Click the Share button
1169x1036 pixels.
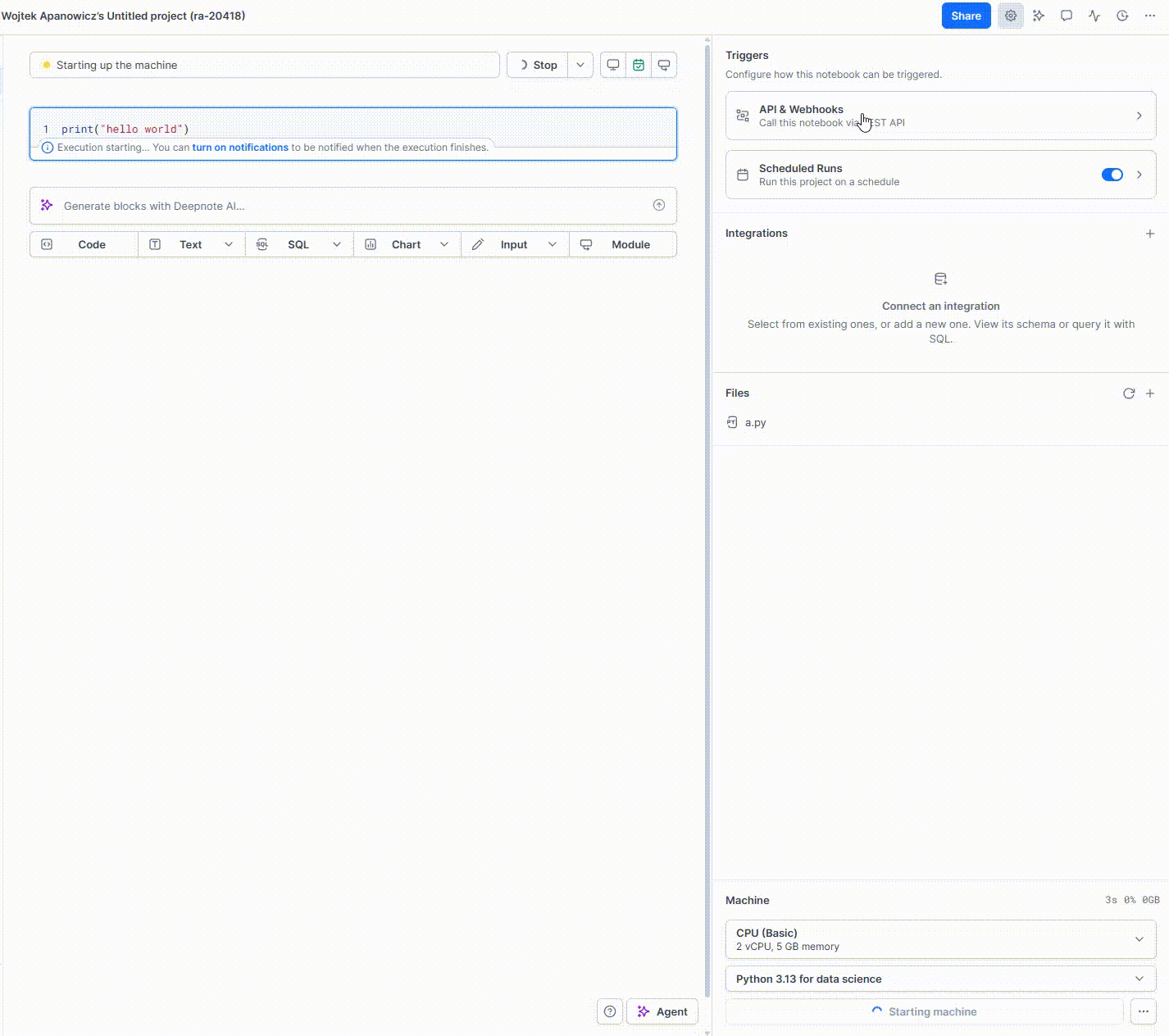coord(966,16)
